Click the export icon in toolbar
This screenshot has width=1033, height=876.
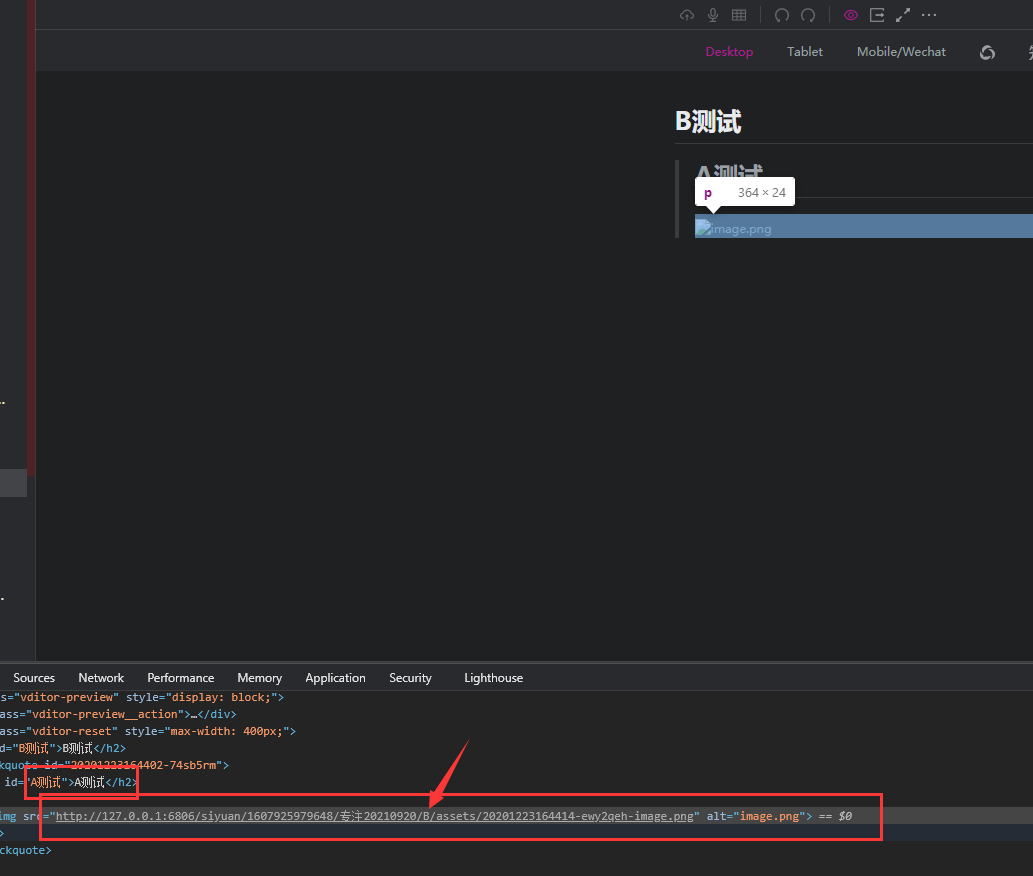877,15
